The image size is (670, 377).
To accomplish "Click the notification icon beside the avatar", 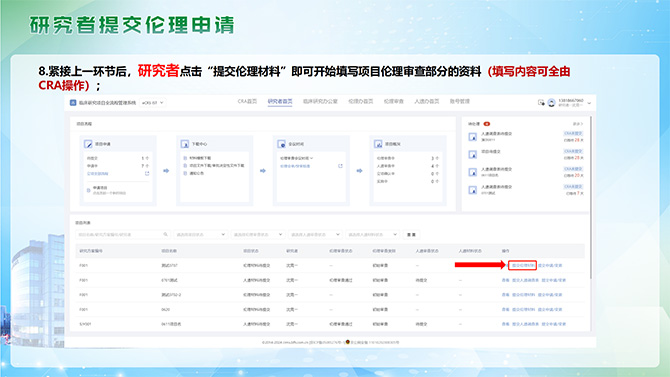I will pos(541,103).
